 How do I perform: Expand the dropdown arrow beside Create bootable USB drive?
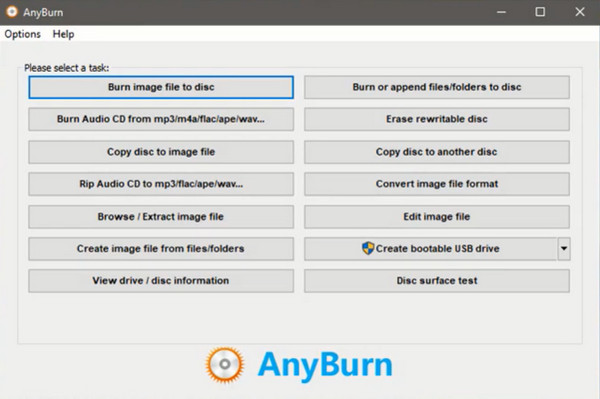tap(564, 249)
